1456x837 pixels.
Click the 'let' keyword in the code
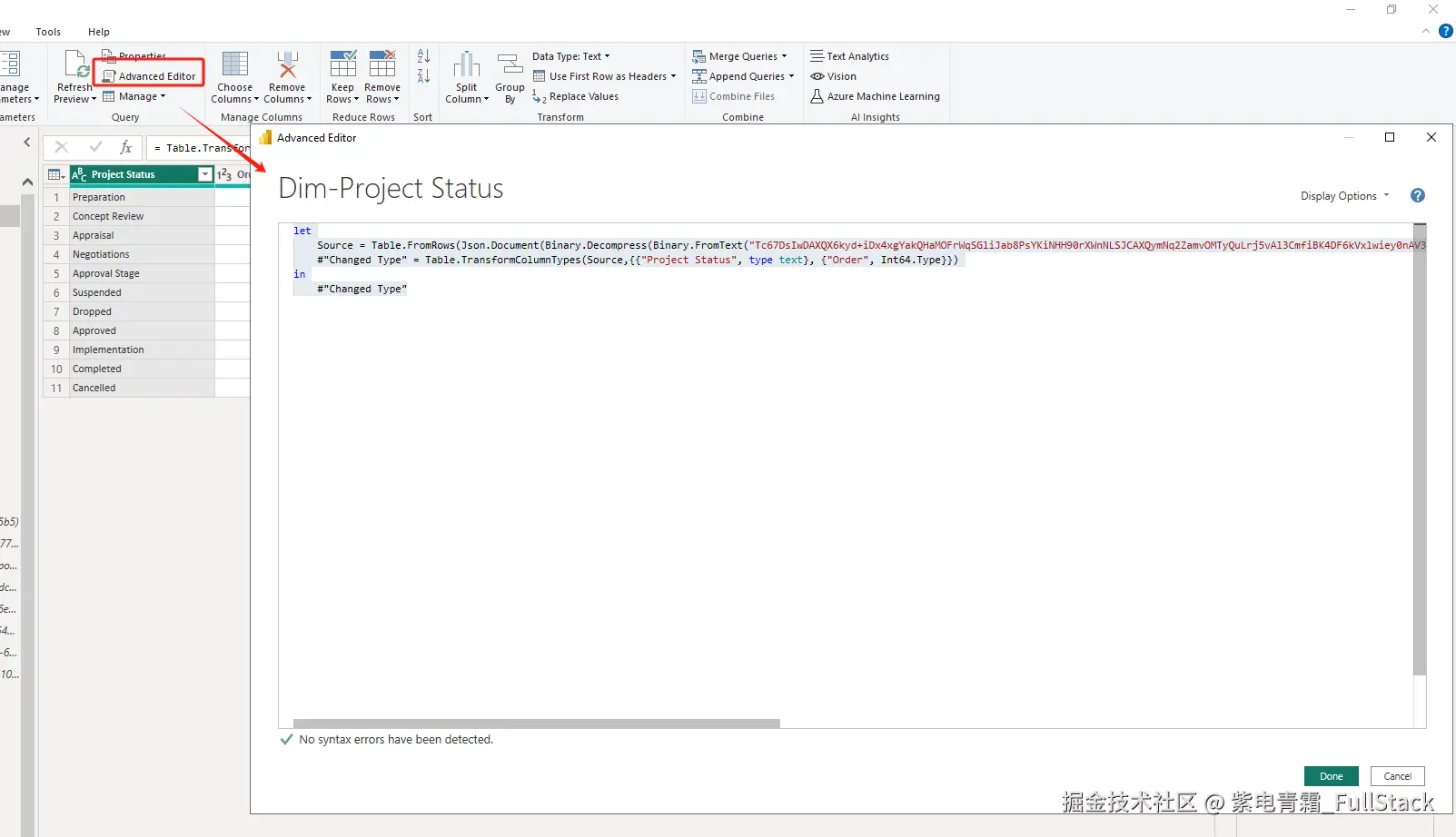[302, 231]
